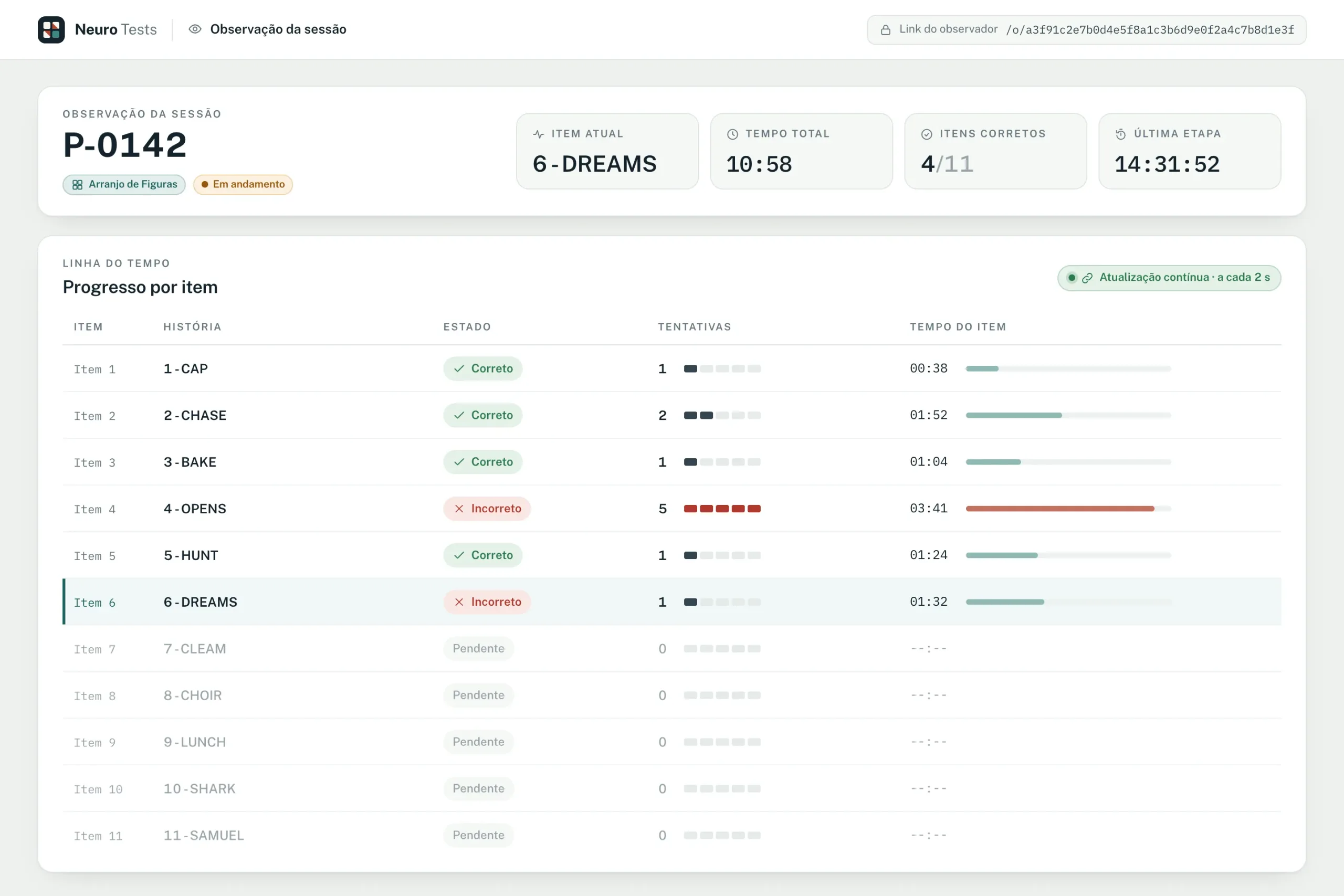Click the checkmark icon in 2-CHASE row

[x=459, y=415]
